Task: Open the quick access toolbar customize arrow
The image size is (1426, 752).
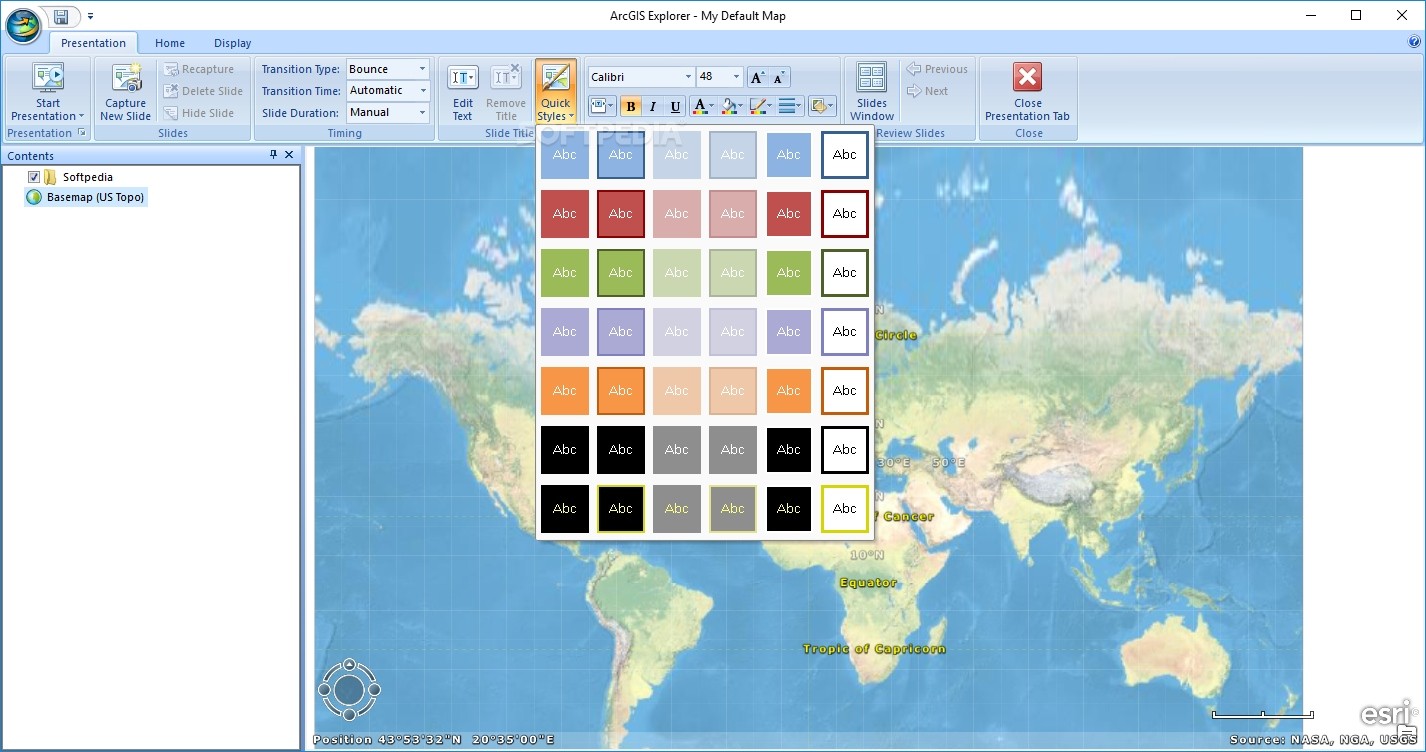Action: pyautogui.click(x=90, y=16)
